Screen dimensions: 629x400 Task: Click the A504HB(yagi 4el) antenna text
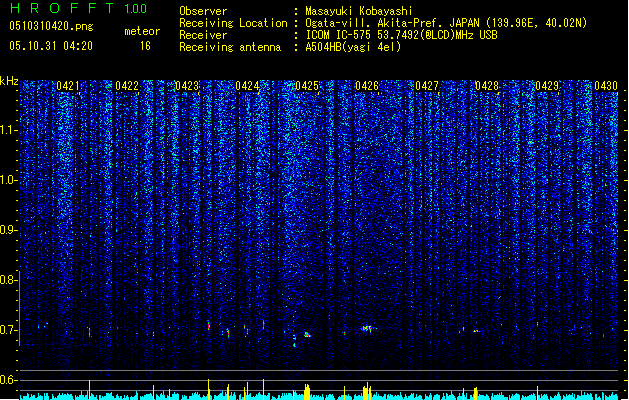(x=353, y=47)
